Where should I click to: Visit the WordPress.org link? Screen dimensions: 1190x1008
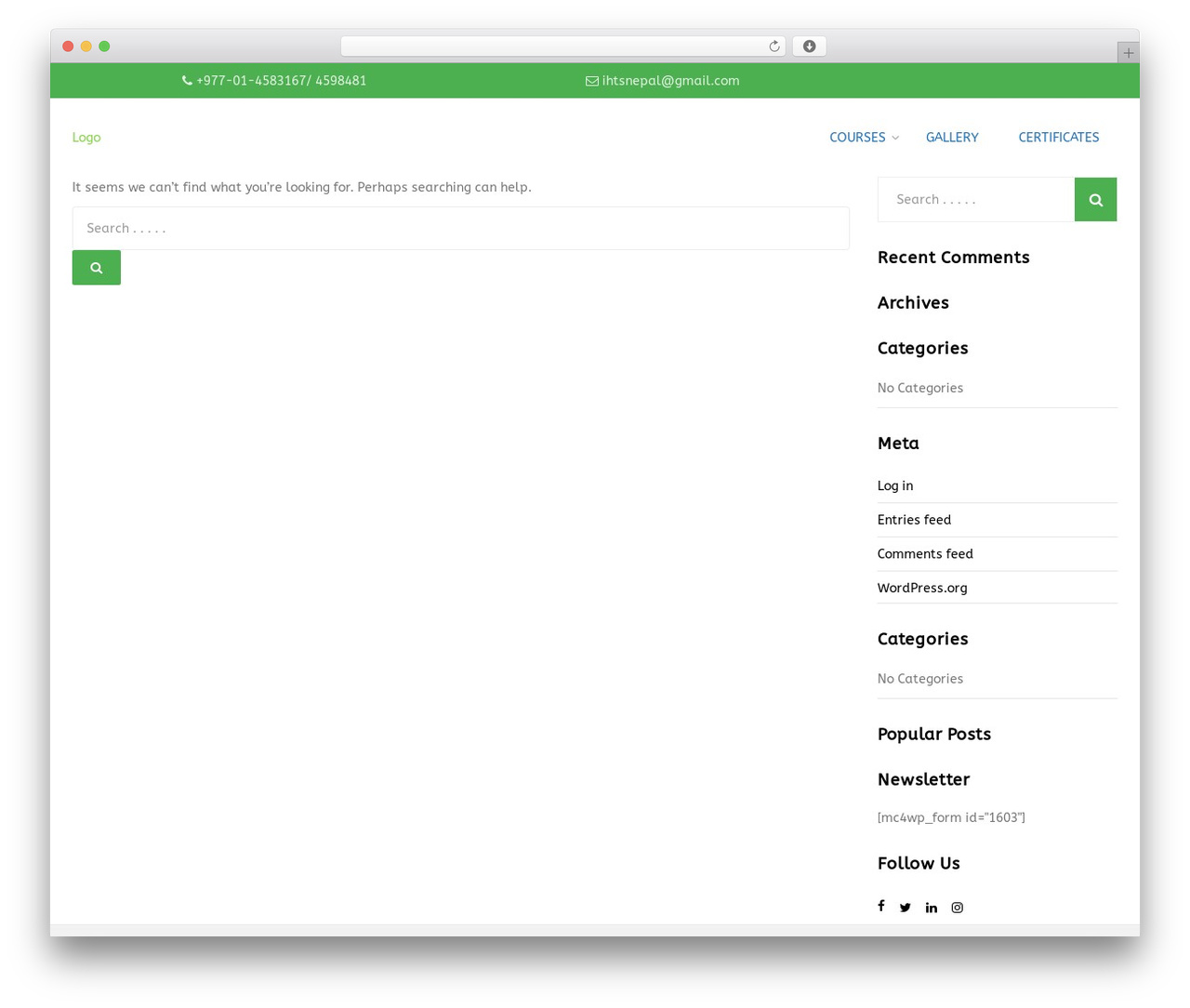coord(922,588)
